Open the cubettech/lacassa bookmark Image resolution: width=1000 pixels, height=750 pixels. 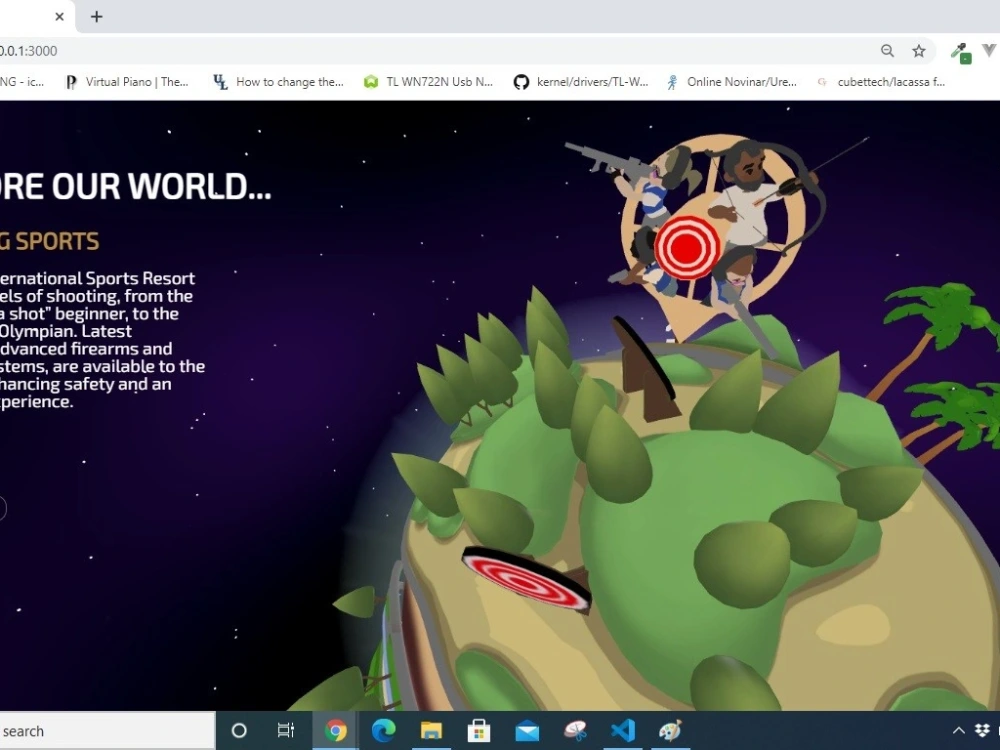coord(881,82)
